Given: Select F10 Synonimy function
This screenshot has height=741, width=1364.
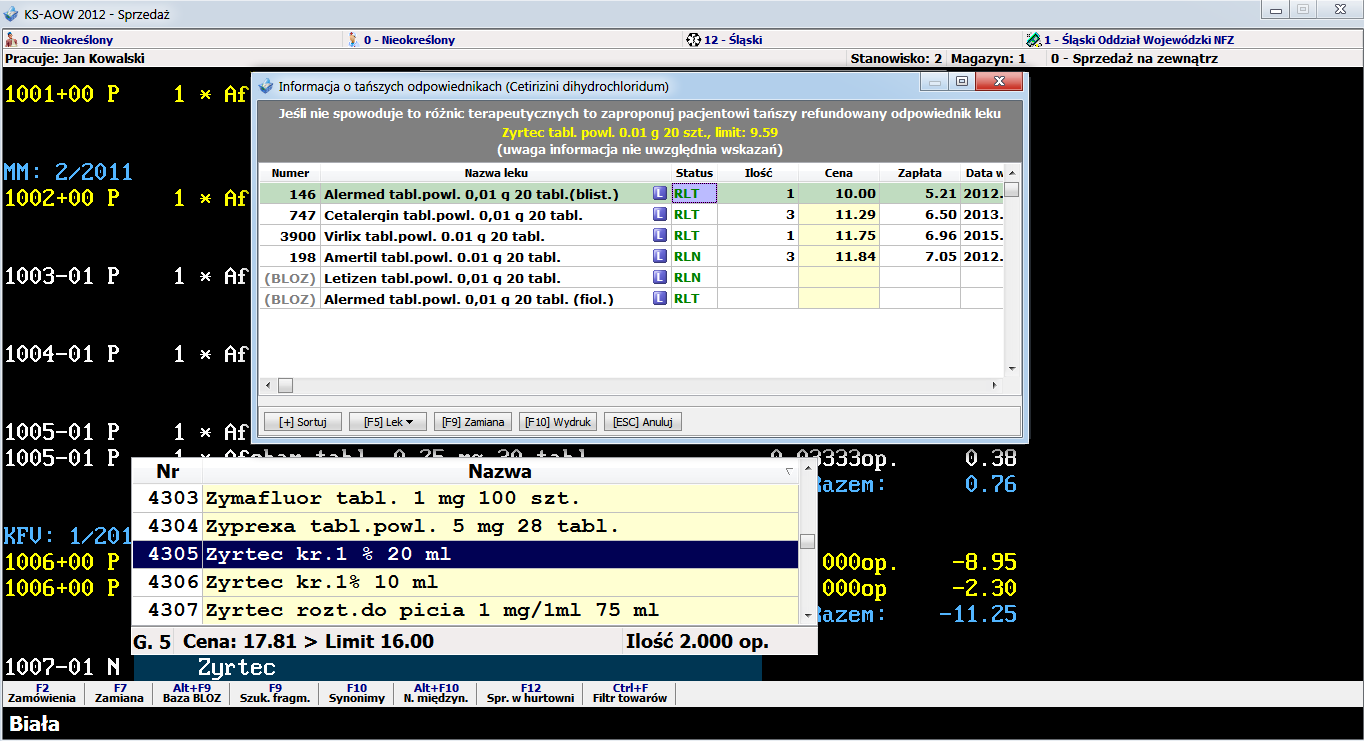Looking at the screenshot, I should [357, 693].
